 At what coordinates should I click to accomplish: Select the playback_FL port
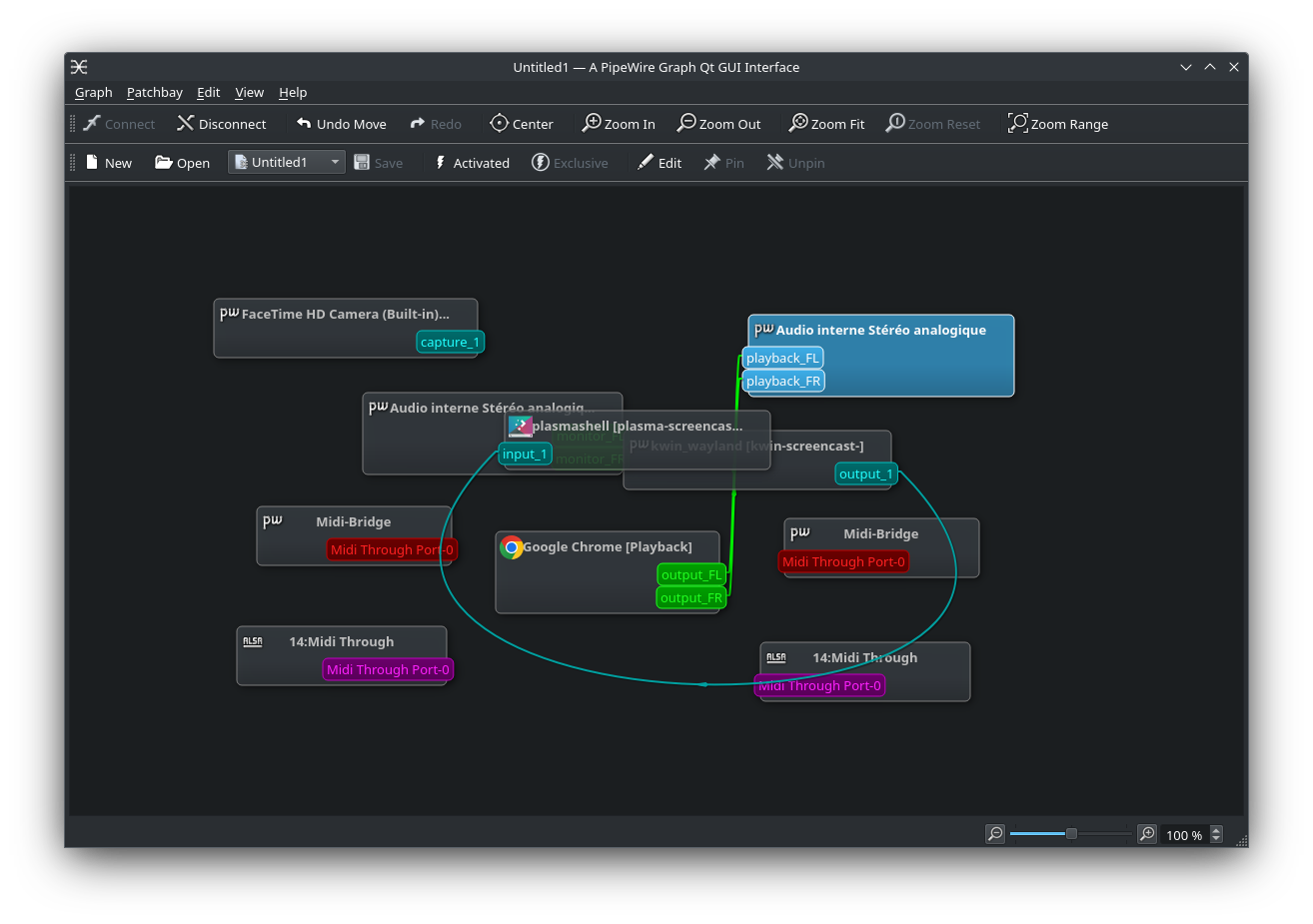click(782, 358)
